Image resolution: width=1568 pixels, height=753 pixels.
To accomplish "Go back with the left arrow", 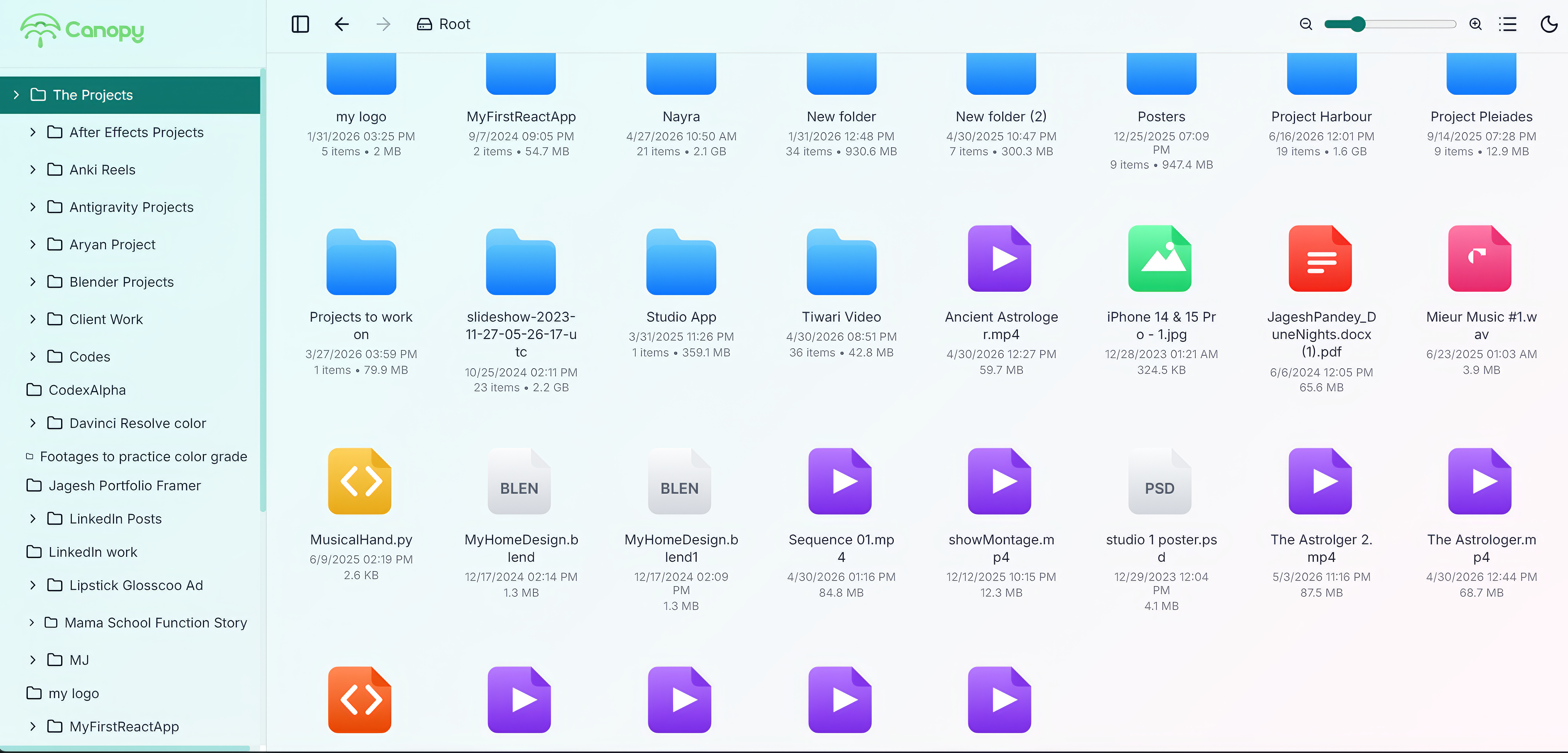I will (x=342, y=25).
